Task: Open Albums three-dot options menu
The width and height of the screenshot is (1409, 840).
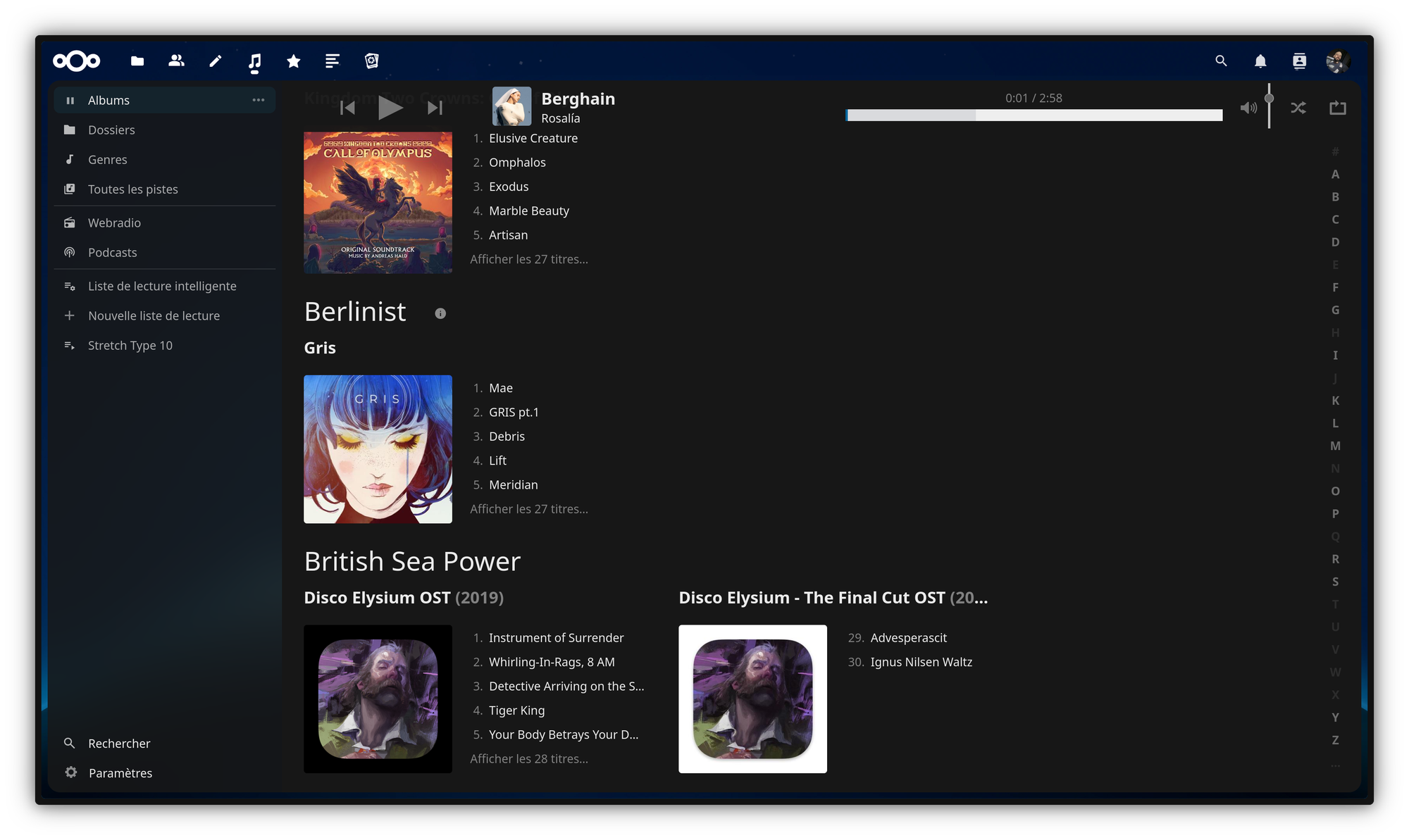Action: [259, 100]
